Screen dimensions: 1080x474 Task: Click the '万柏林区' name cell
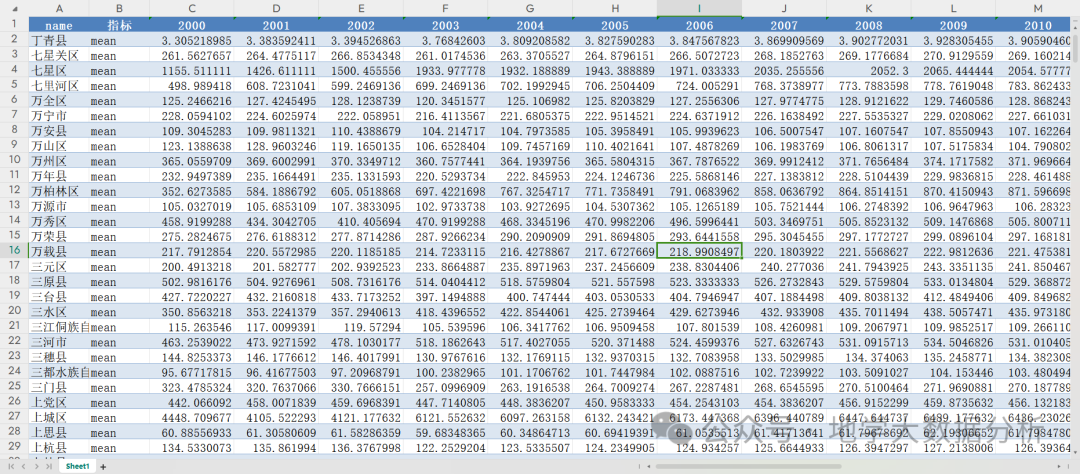tap(59, 191)
